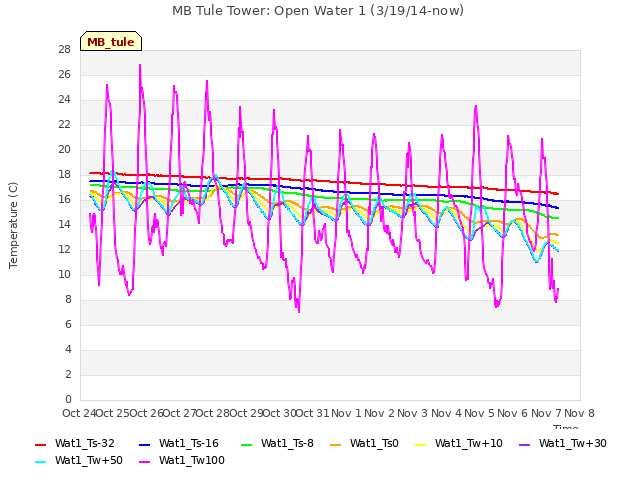Select the purple Wat1_Tw+30 legend swatch
The width and height of the screenshot is (640, 480).
click(x=524, y=444)
